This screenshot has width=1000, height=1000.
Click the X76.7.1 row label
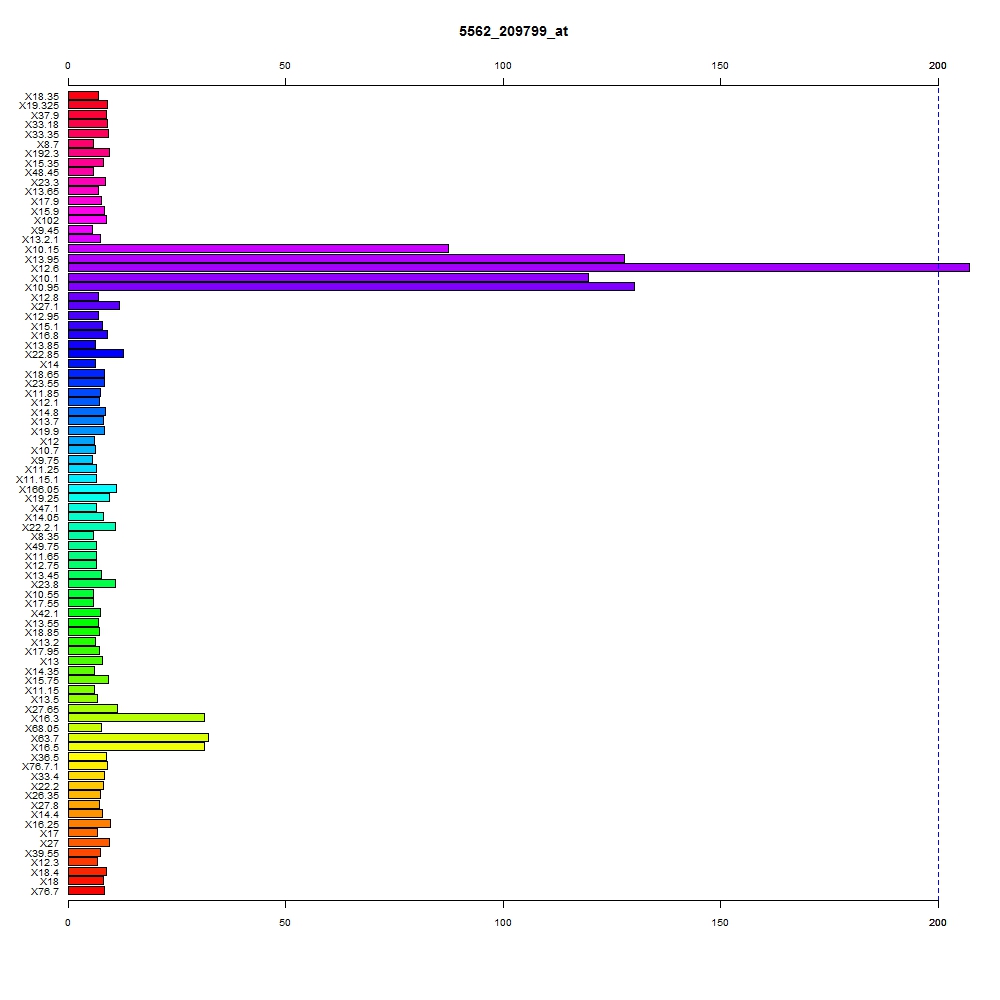click(x=40, y=767)
